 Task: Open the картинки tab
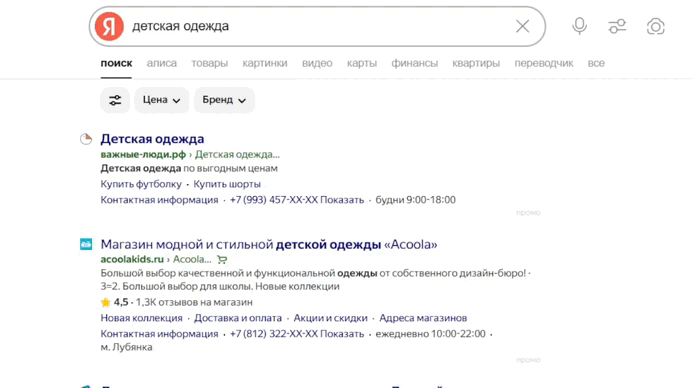(x=265, y=63)
